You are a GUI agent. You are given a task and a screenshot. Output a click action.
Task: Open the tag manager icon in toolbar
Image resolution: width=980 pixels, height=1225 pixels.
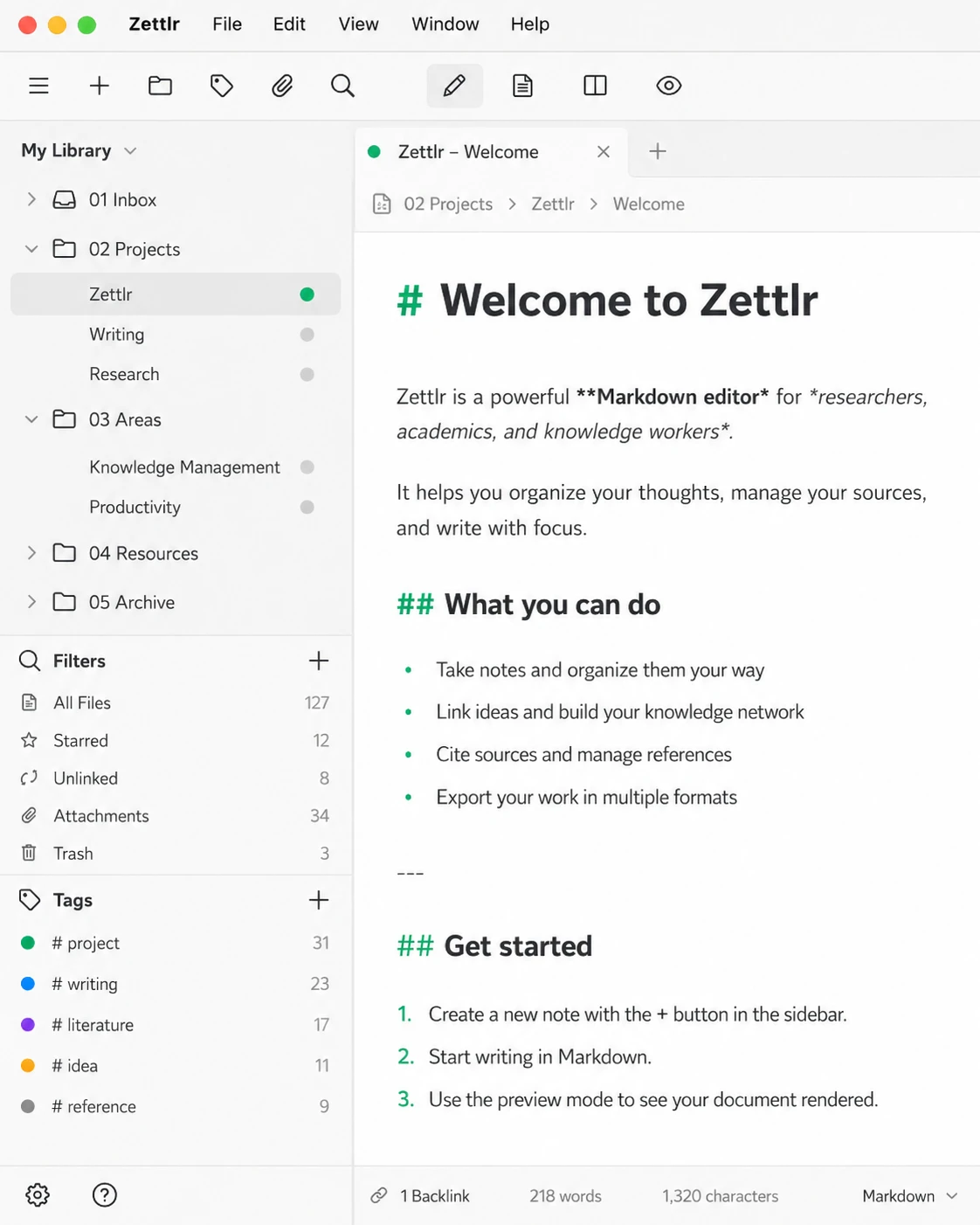pyautogui.click(x=222, y=86)
